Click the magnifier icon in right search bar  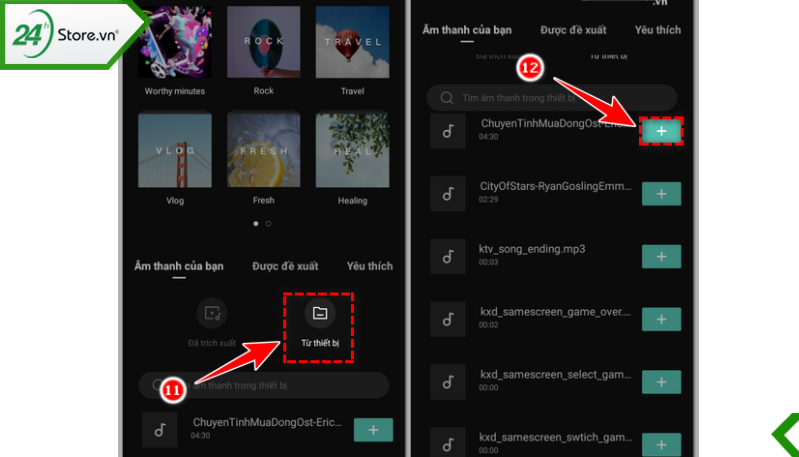pyautogui.click(x=447, y=98)
